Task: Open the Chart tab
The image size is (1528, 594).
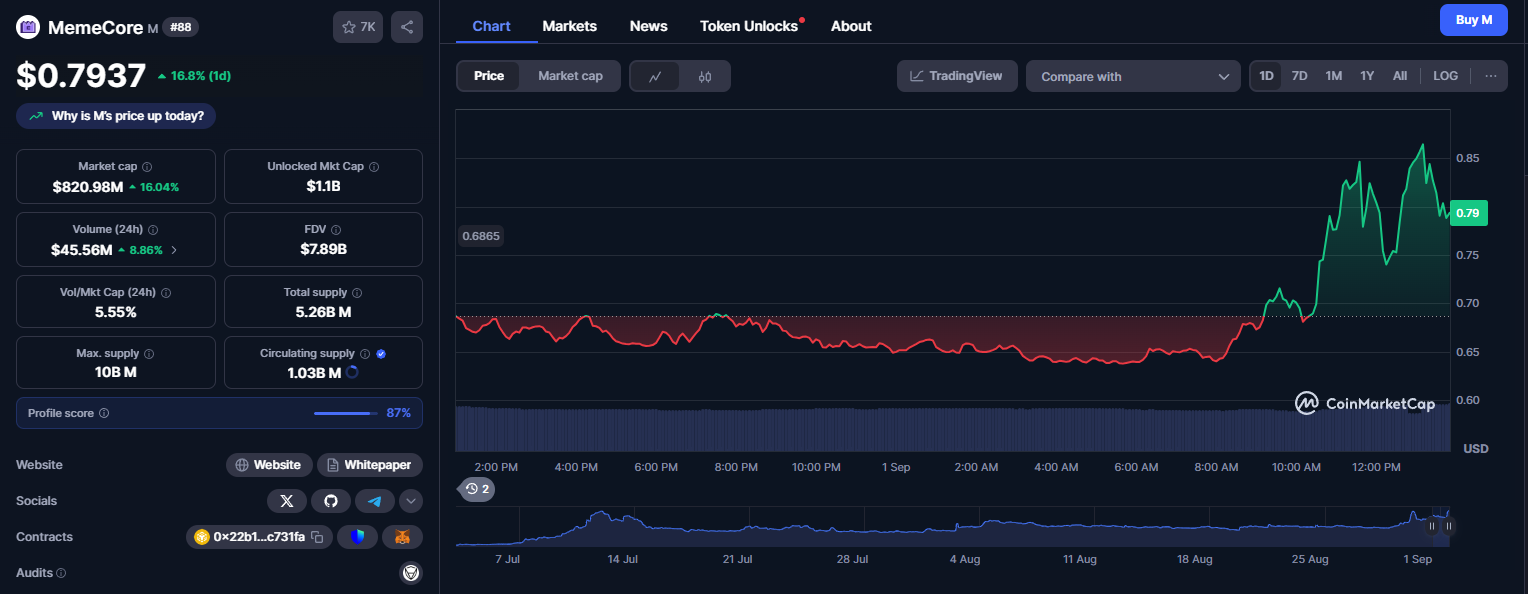Action: (x=491, y=26)
